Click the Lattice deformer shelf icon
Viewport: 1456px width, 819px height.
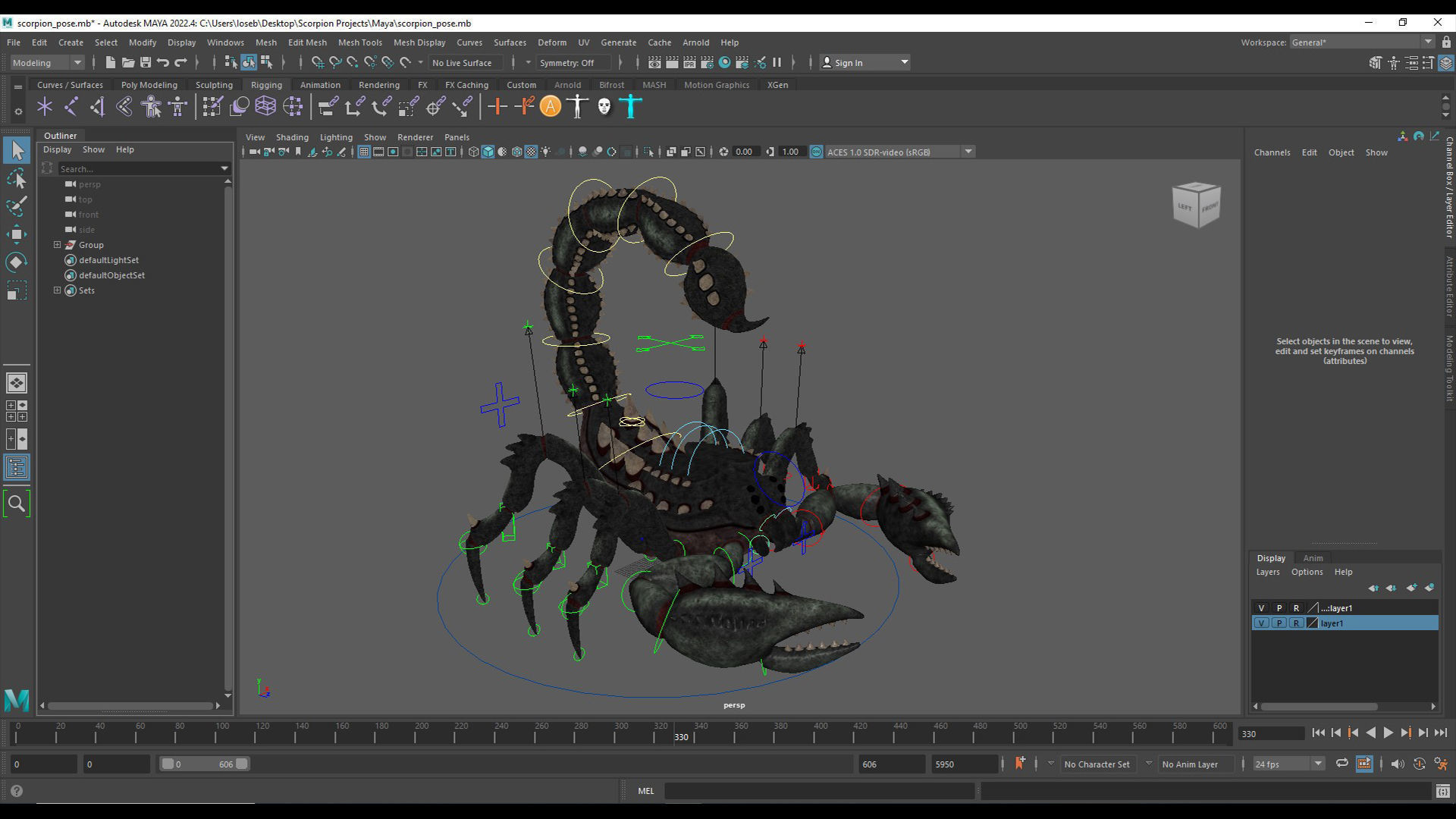coord(265,106)
